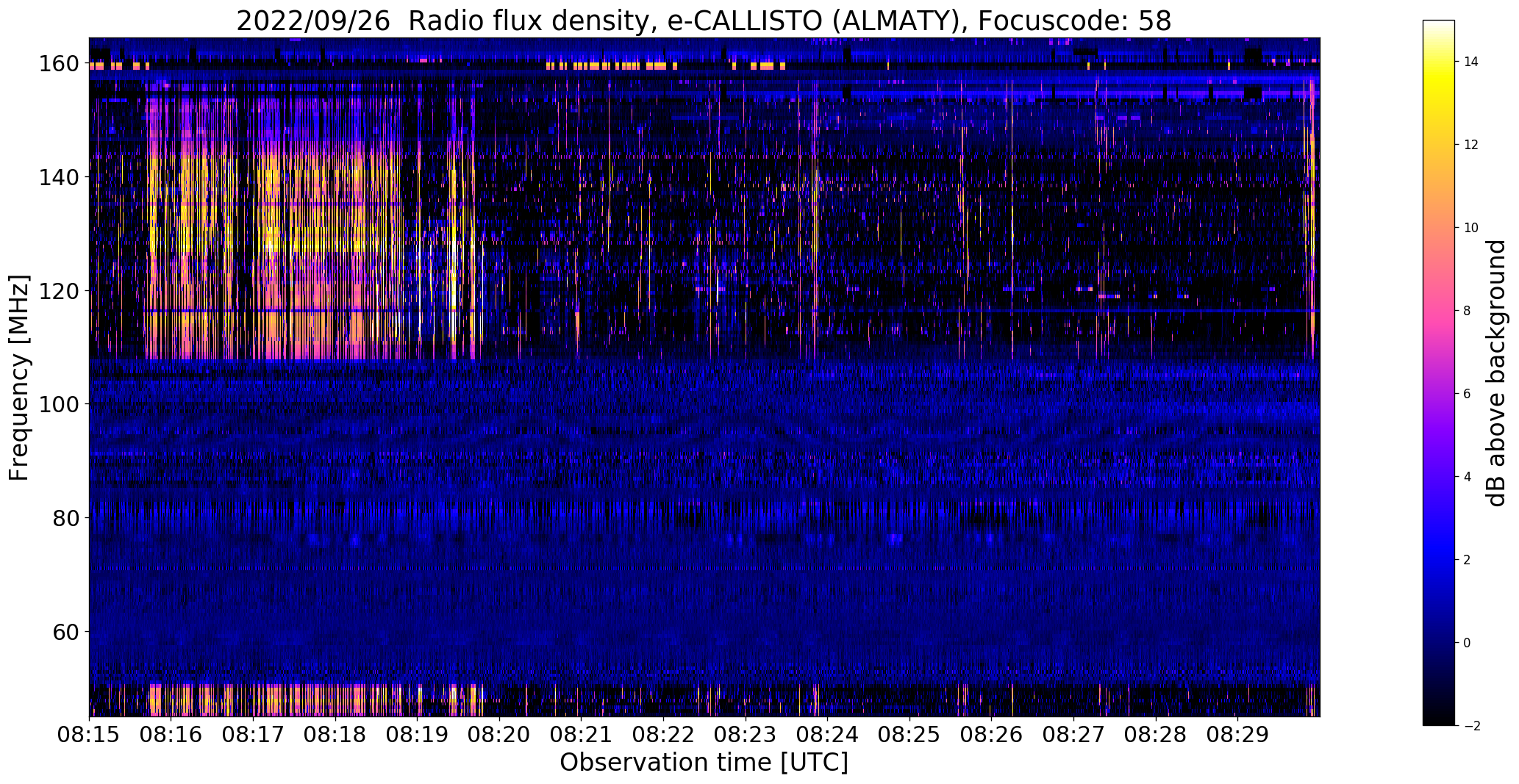Click the colorbar tick value −2

[x=1472, y=726]
